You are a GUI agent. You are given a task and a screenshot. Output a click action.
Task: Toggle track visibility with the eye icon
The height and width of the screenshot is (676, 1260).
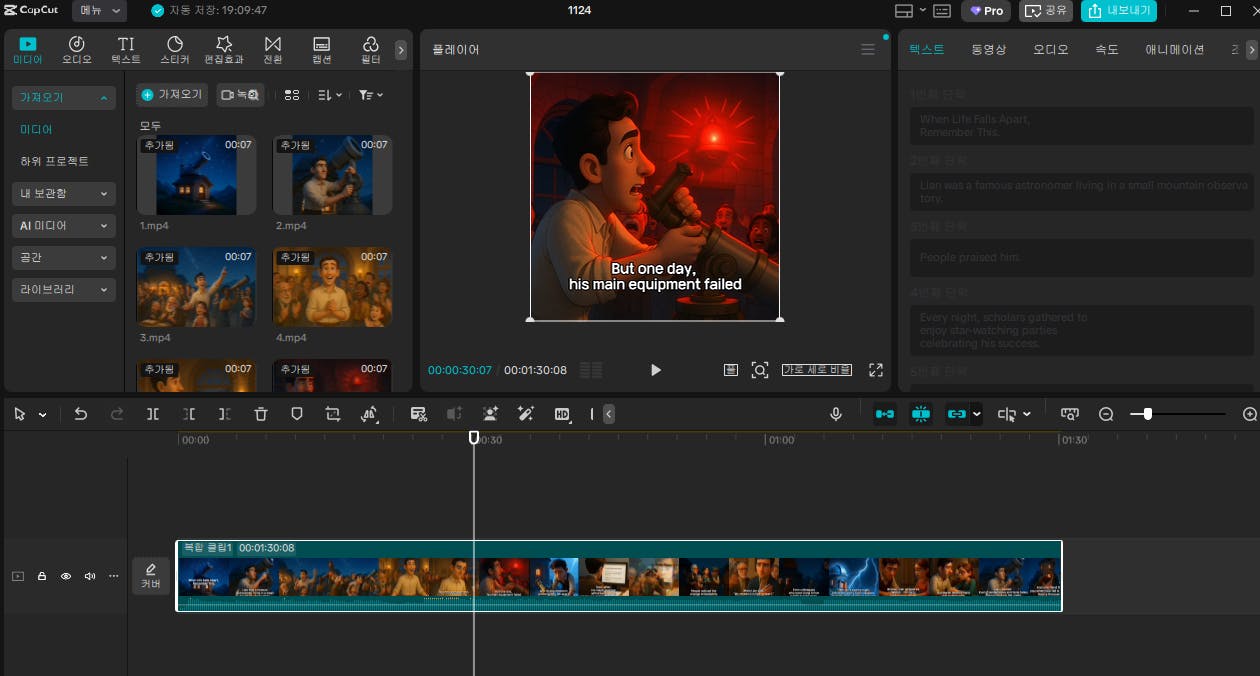click(65, 576)
